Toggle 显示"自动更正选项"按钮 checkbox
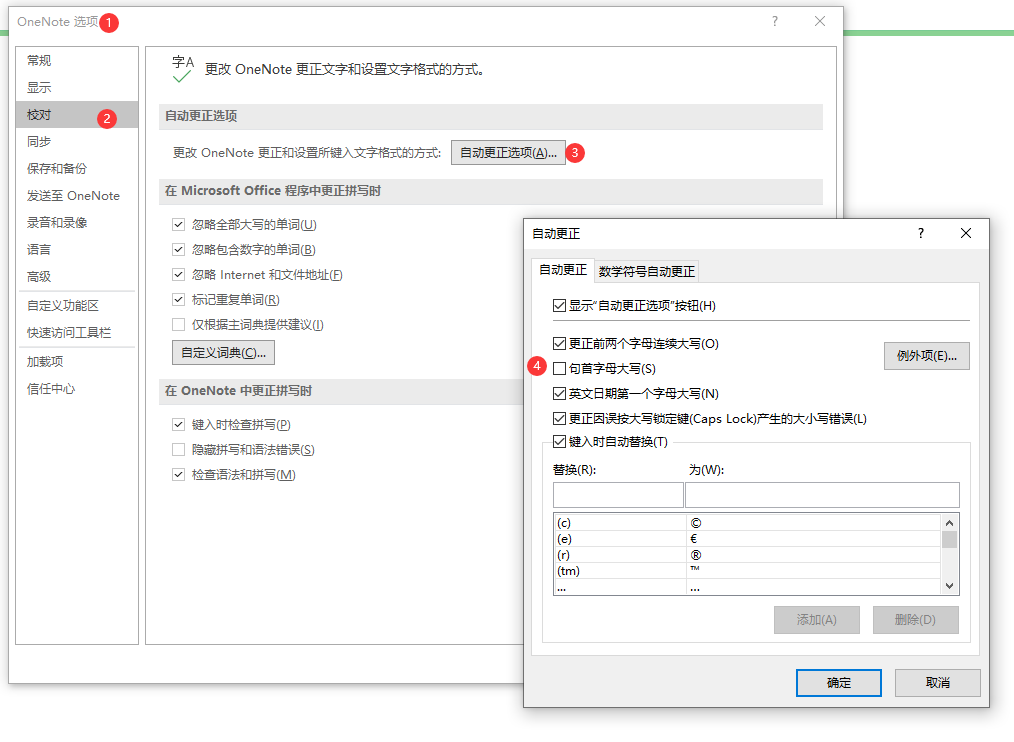This screenshot has width=1014, height=742. (559, 305)
